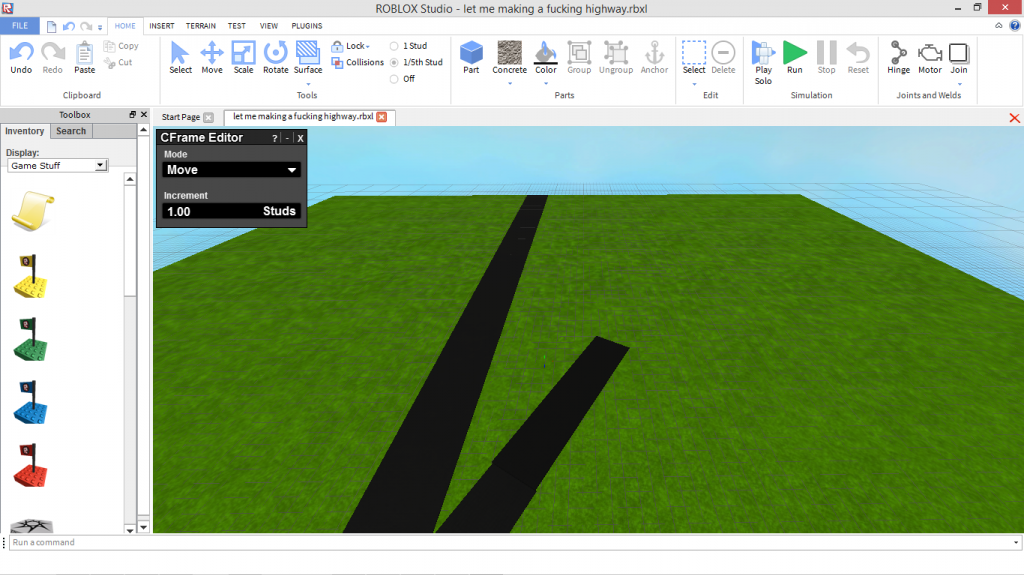Viewport: 1024px width, 575px height.
Task: Switch to the INSERT ribbon tab
Action: (x=161, y=26)
